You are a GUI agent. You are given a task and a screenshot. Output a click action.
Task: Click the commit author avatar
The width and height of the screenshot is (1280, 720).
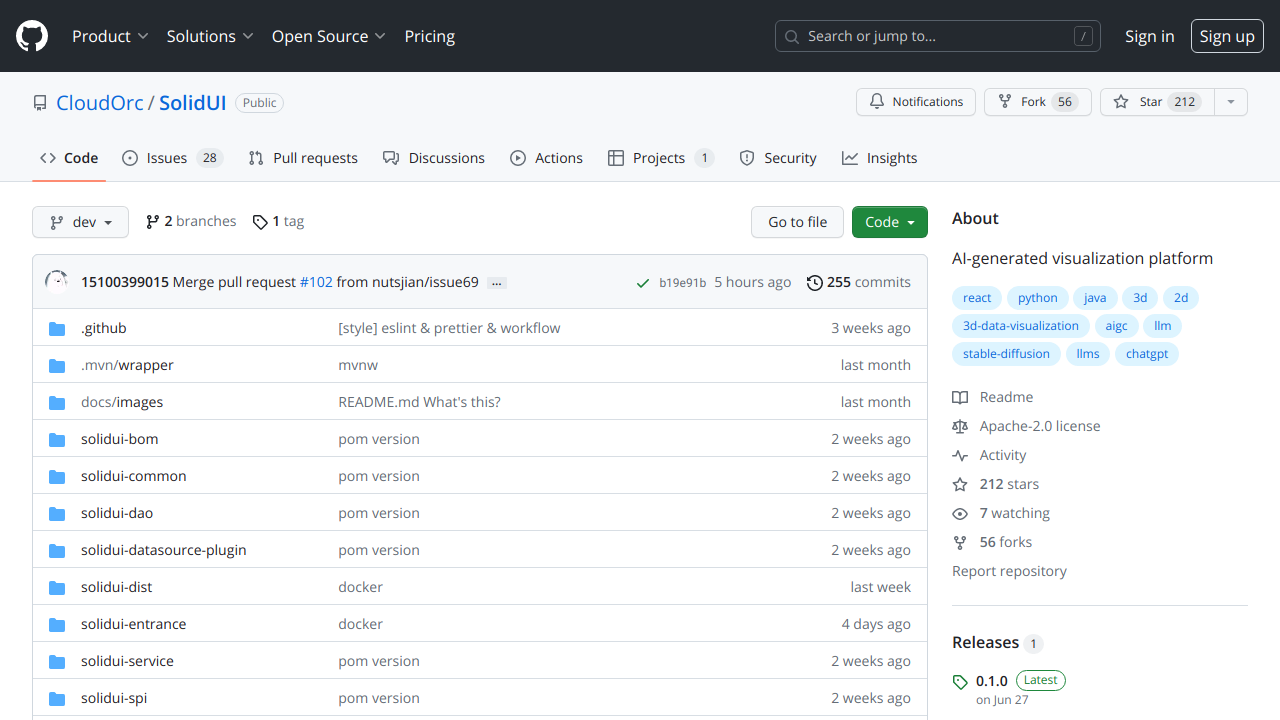click(57, 282)
